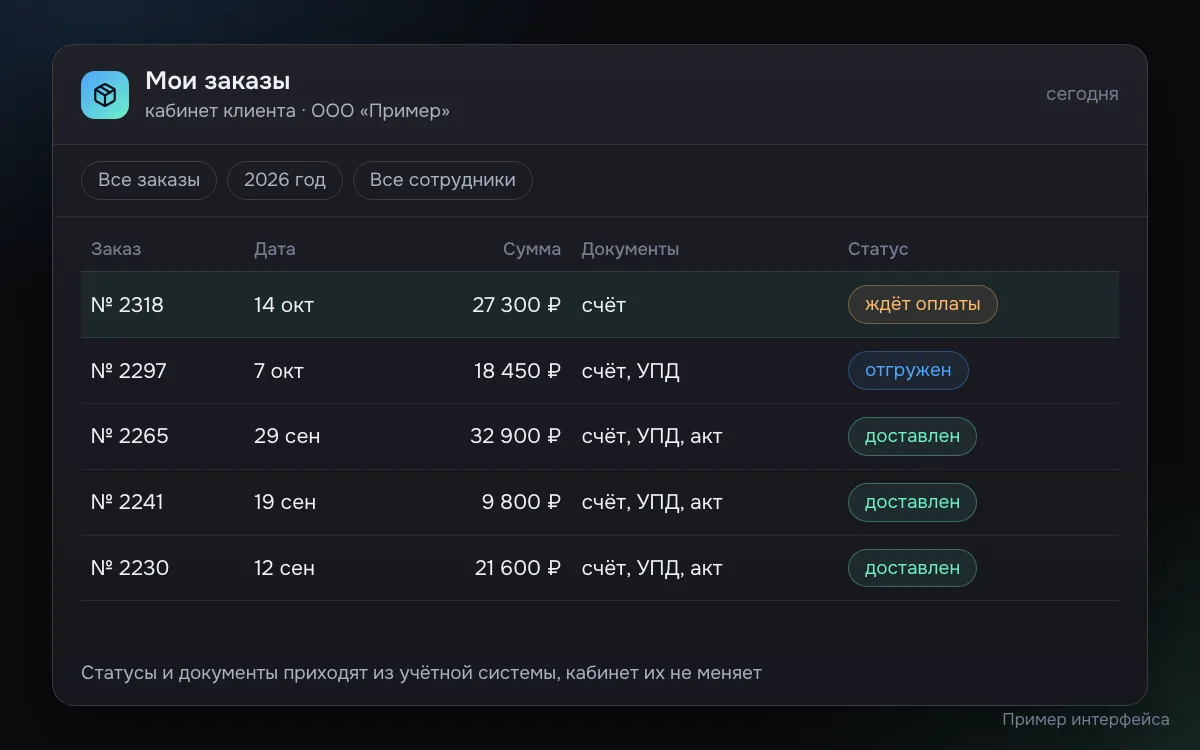Sort by the «Дата» column header
The height and width of the screenshot is (750, 1200).
(x=275, y=249)
